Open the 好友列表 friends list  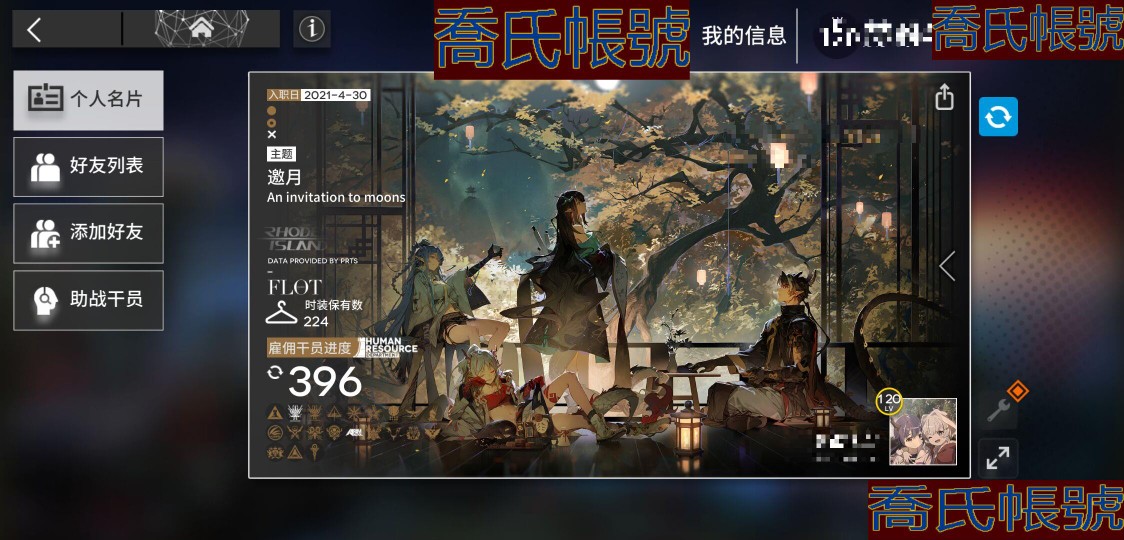tap(88, 166)
